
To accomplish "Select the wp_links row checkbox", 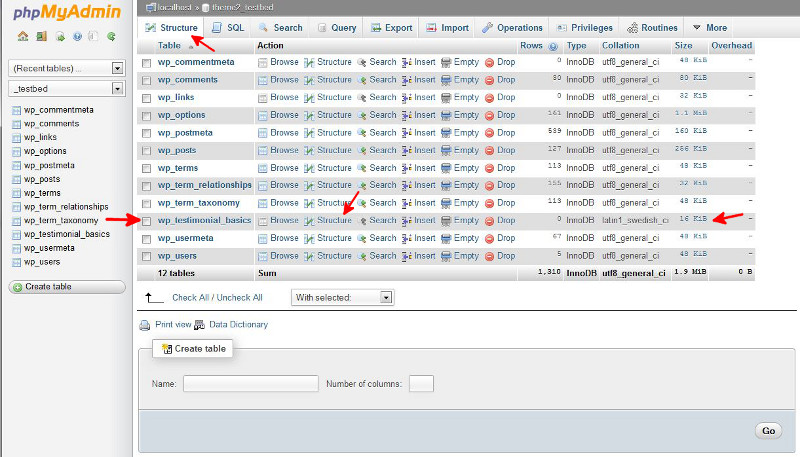I will [x=146, y=98].
